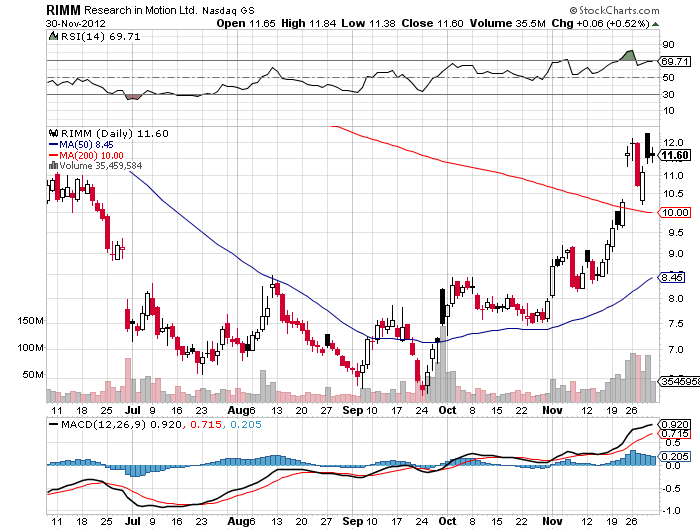
Task: Click the blue 0.205 histogram value in MACD legend
Action: [246, 424]
